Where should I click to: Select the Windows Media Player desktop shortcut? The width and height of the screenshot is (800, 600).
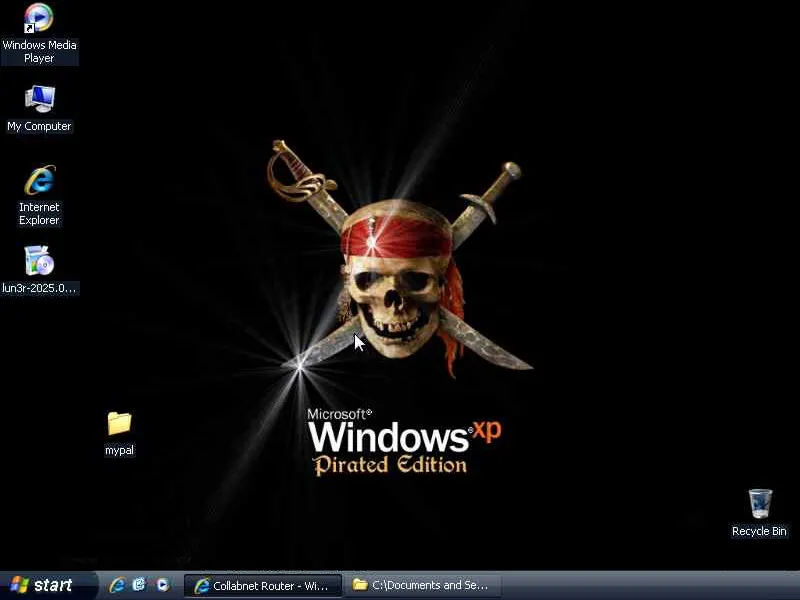[39, 34]
